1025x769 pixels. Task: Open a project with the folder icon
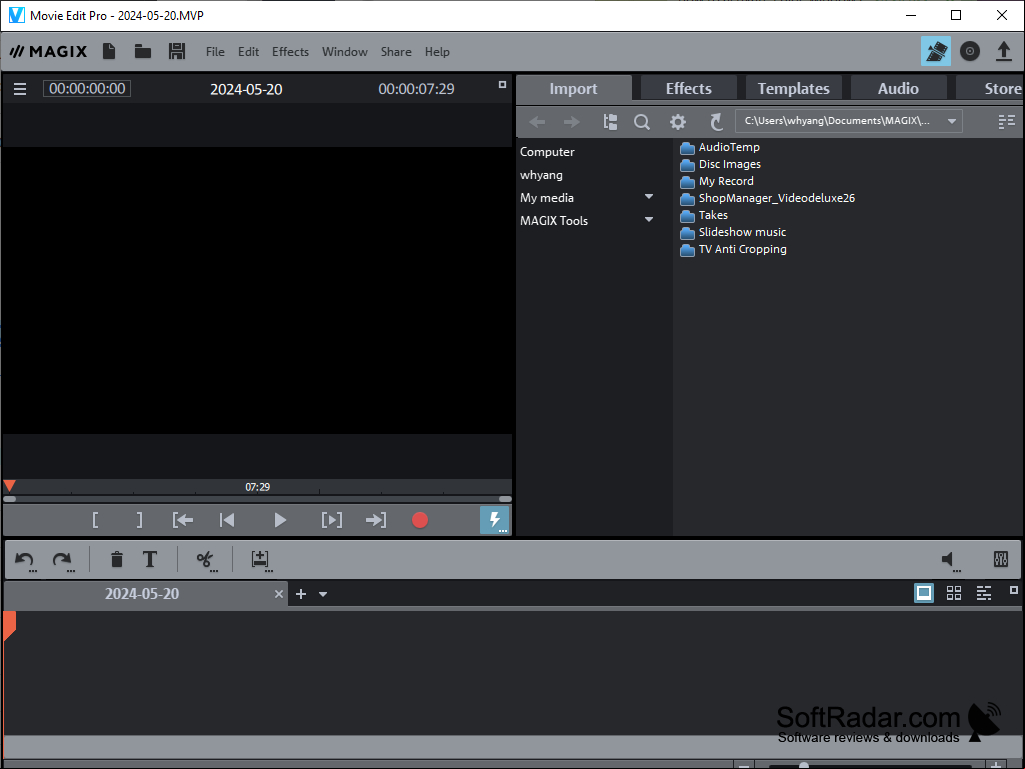click(143, 51)
